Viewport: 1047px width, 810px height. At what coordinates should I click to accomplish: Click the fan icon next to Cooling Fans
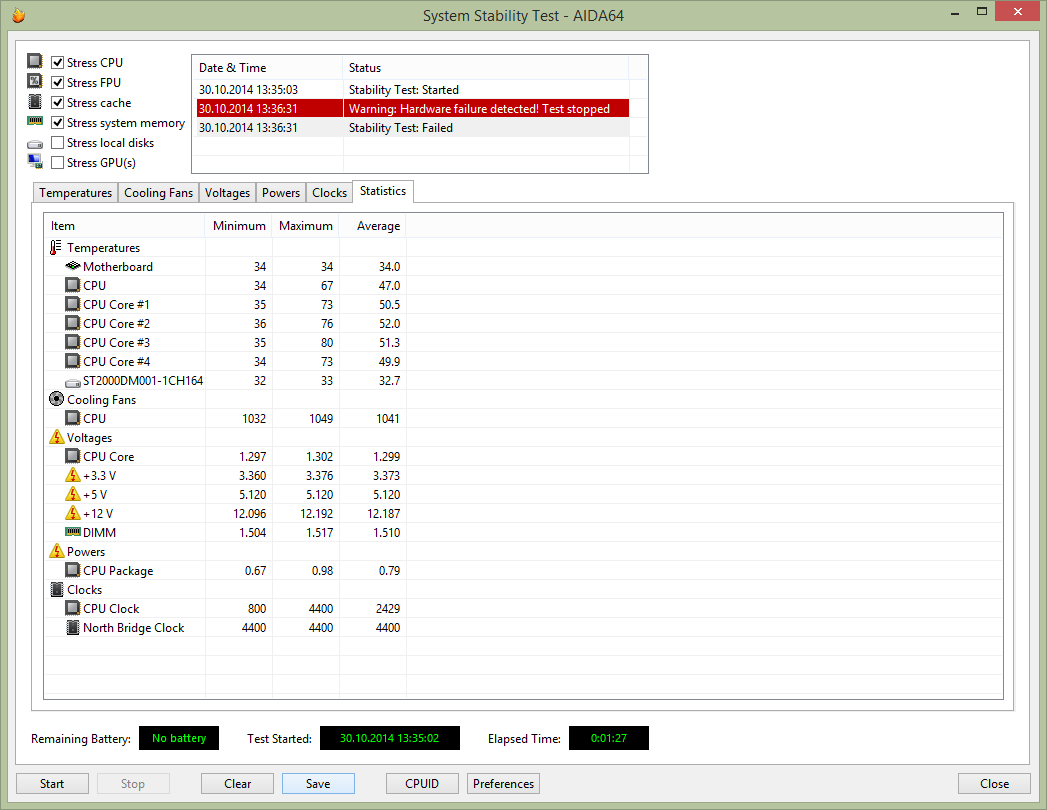[x=57, y=399]
